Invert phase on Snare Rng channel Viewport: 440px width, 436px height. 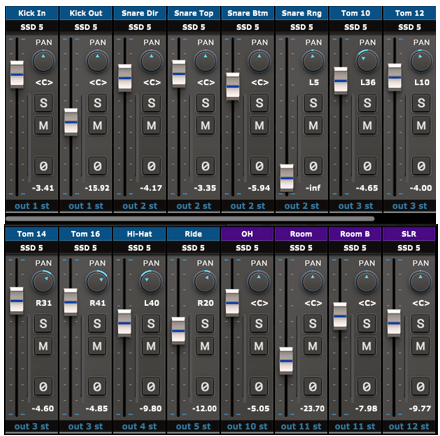(313, 166)
